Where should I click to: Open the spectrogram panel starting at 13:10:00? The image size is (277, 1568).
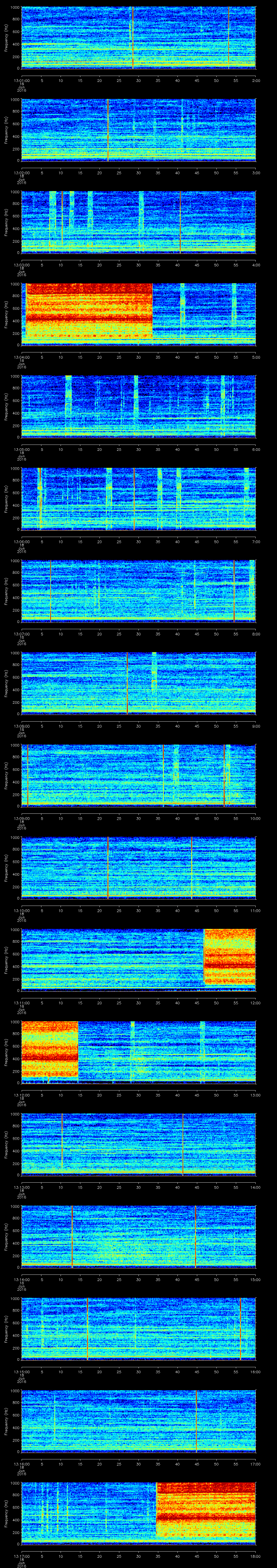[138, 868]
